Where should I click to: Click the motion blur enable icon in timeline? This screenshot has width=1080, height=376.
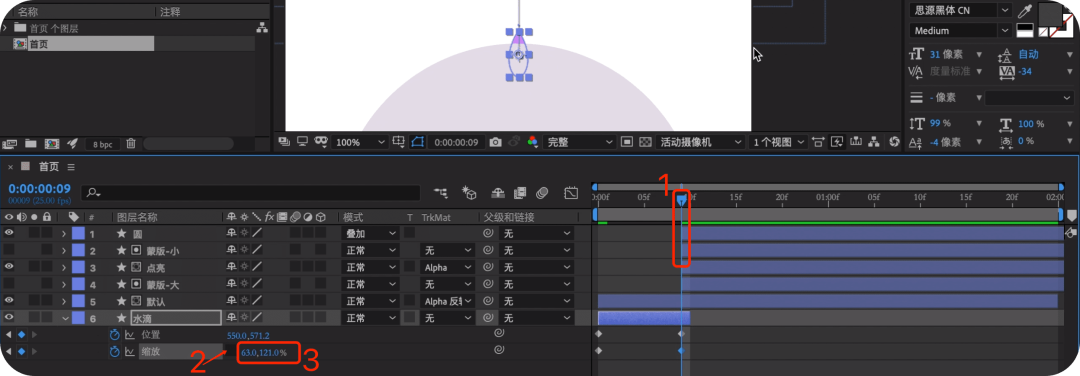542,193
